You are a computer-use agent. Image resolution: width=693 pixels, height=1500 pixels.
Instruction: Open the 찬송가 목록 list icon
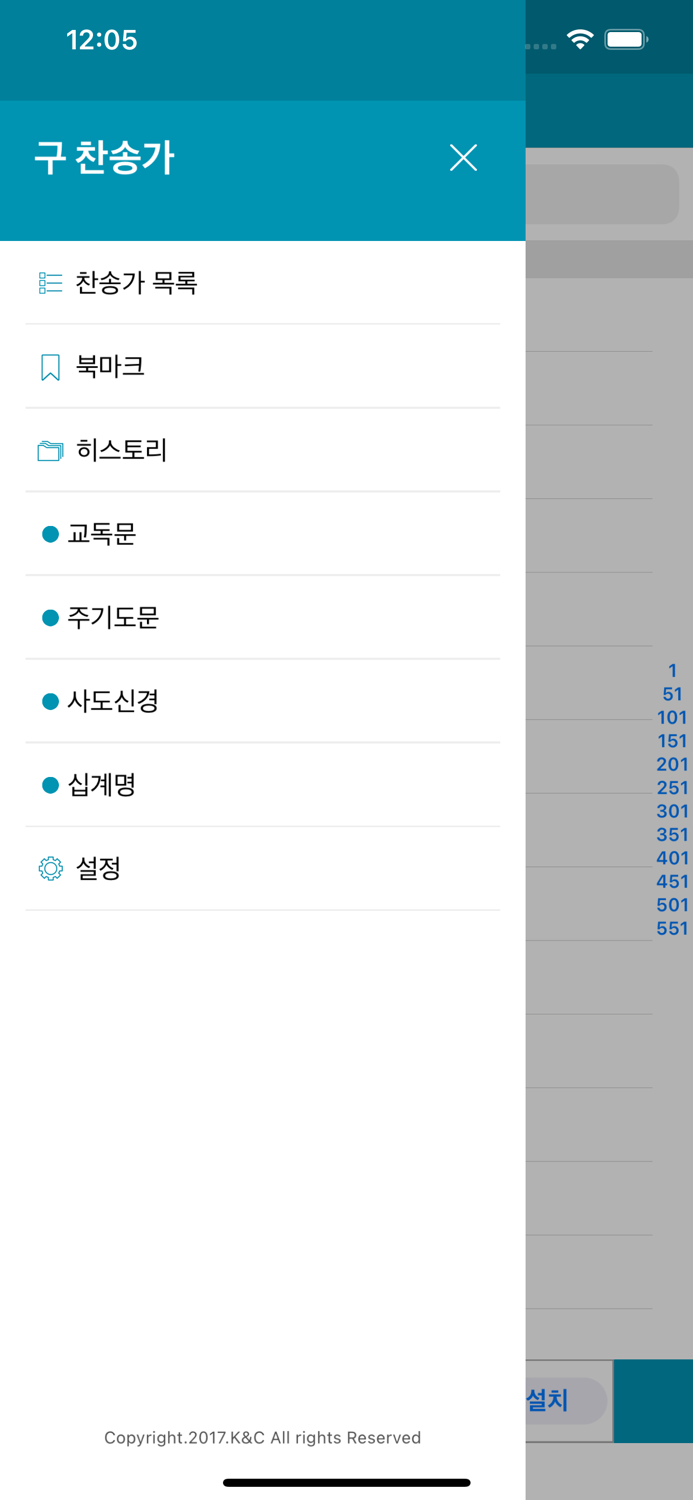50,283
